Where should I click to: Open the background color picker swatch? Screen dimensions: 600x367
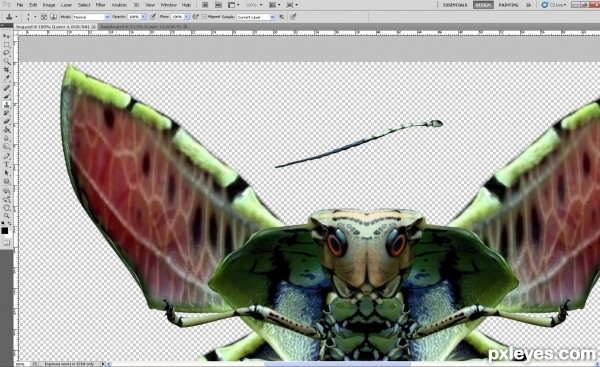click(8, 234)
